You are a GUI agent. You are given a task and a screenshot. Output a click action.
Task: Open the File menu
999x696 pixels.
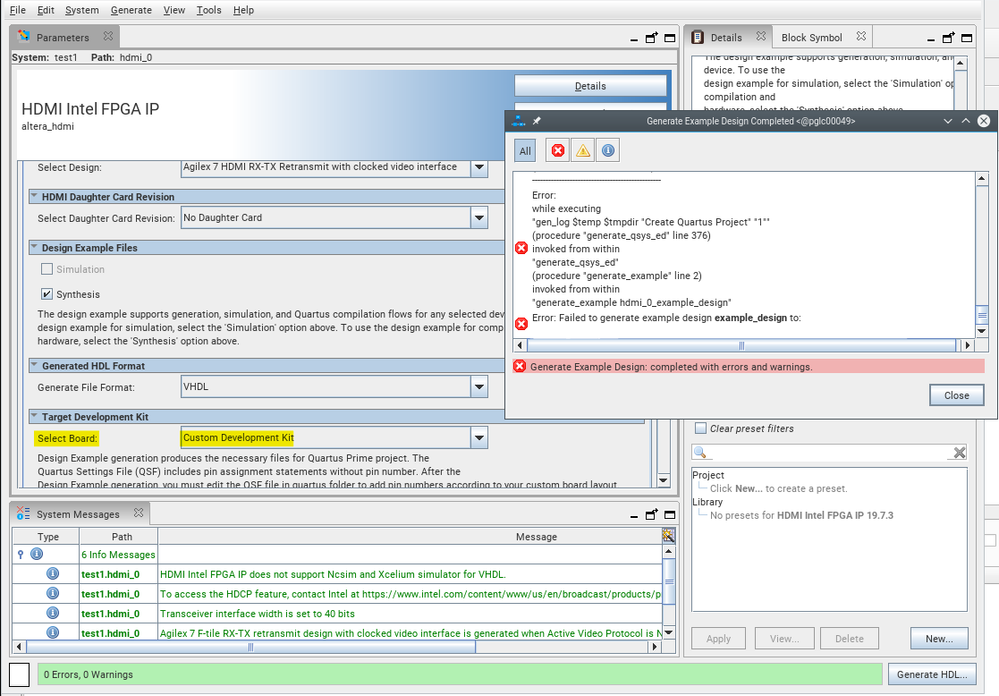(17, 10)
